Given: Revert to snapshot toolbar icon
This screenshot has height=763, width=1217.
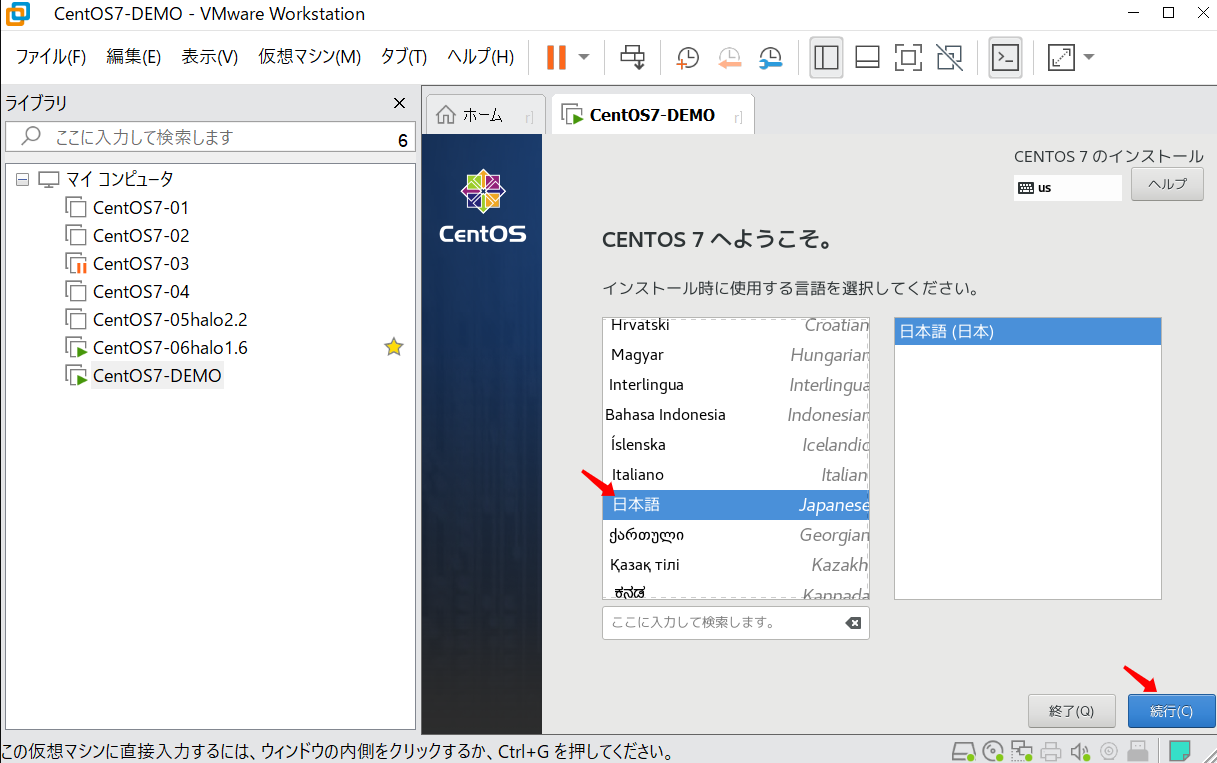Looking at the screenshot, I should tap(730, 58).
